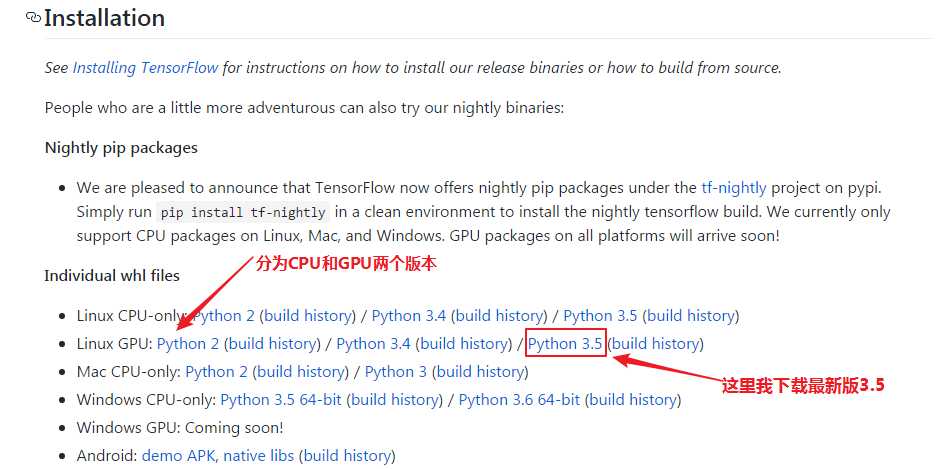Open Linux CPU-only Python 3.4 wheel link
This screenshot has height=469, width=937.
pyautogui.click(x=409, y=315)
